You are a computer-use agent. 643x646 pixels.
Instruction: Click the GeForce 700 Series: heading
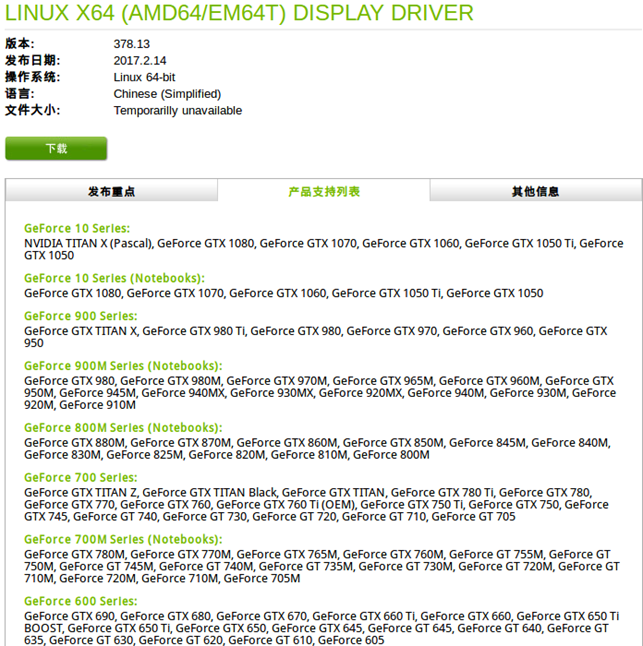click(x=81, y=477)
